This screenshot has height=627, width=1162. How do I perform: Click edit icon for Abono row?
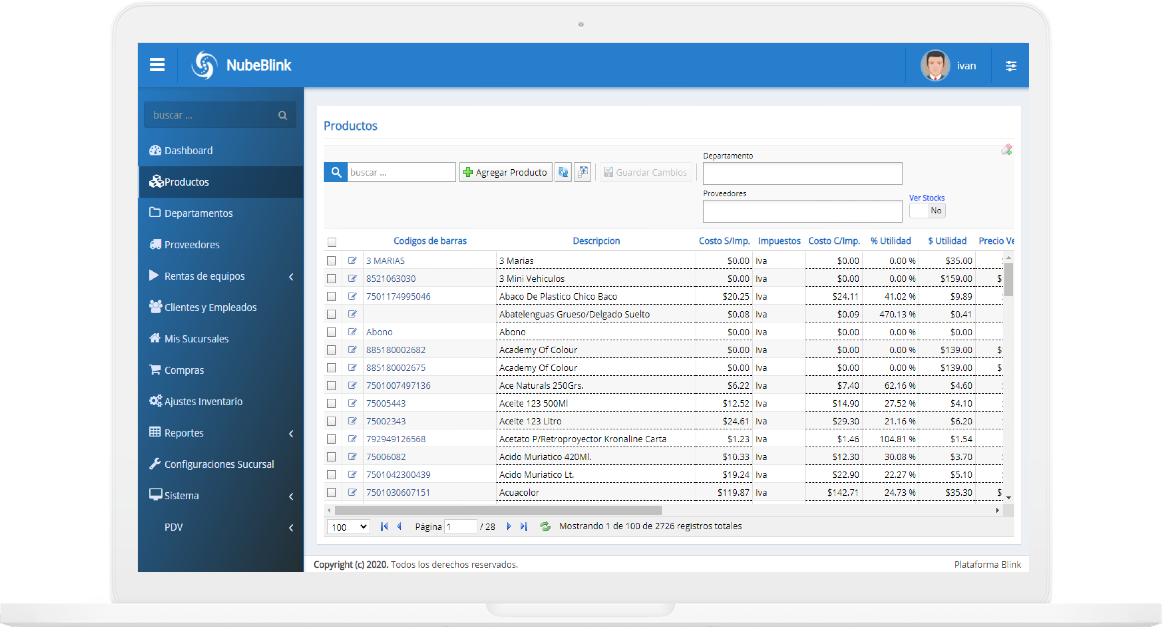point(352,332)
